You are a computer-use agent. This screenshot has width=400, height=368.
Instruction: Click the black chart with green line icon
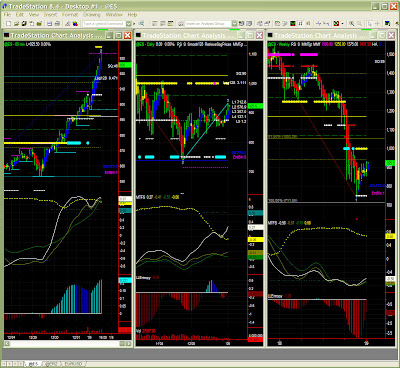[x=292, y=24]
